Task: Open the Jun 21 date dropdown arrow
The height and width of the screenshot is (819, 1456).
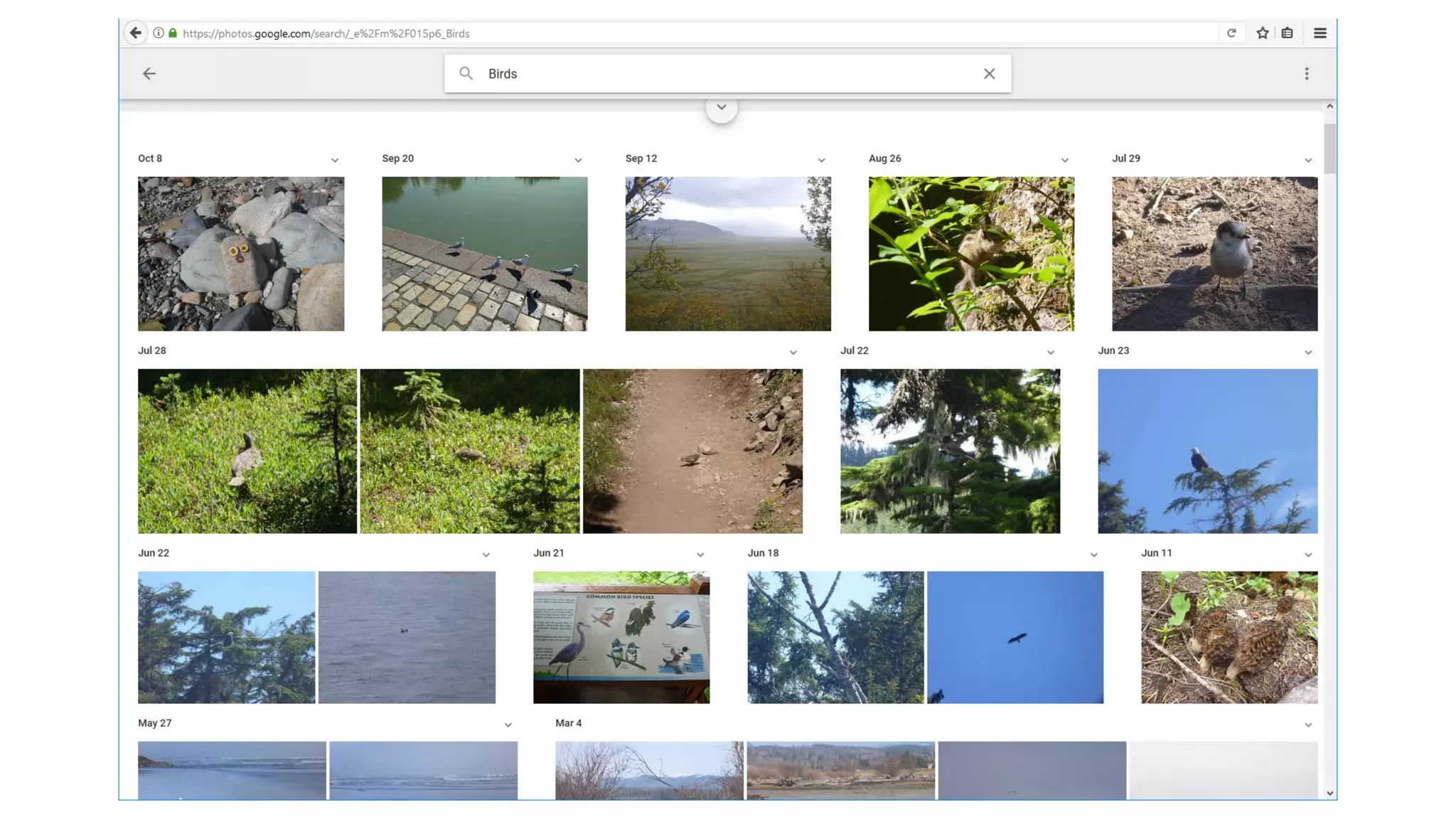Action: 700,555
